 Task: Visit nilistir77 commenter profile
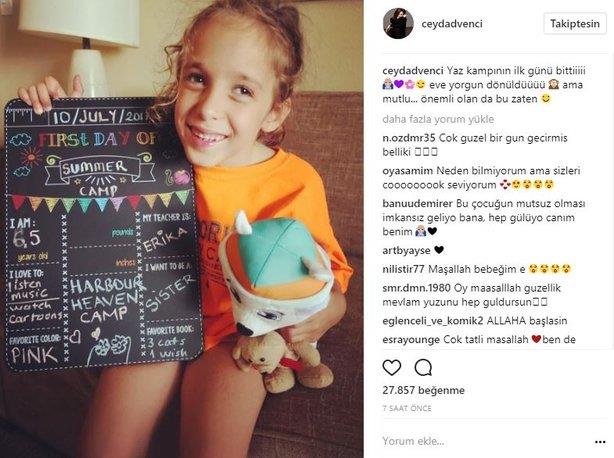403,269
